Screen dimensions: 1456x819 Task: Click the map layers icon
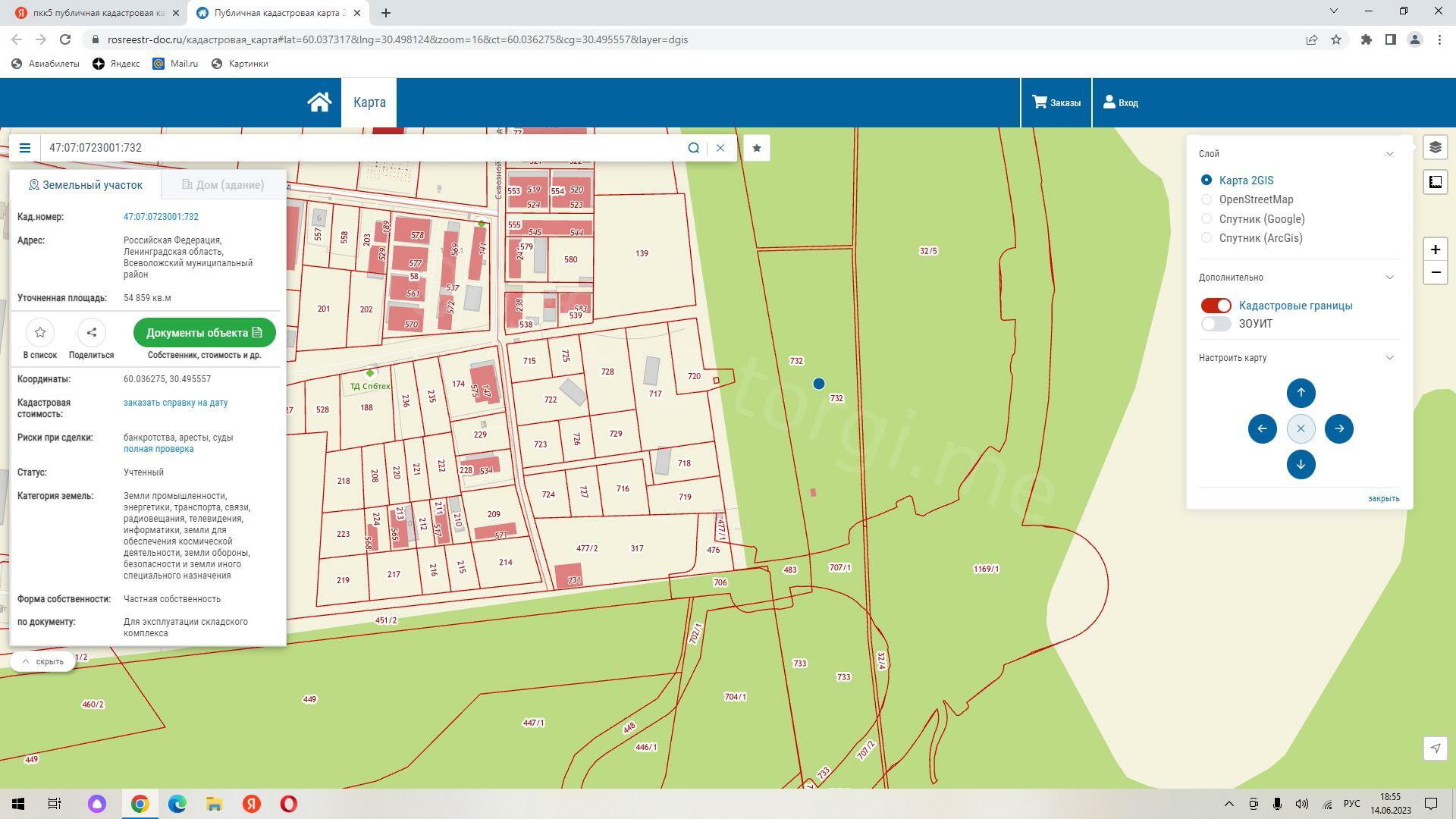click(1435, 148)
